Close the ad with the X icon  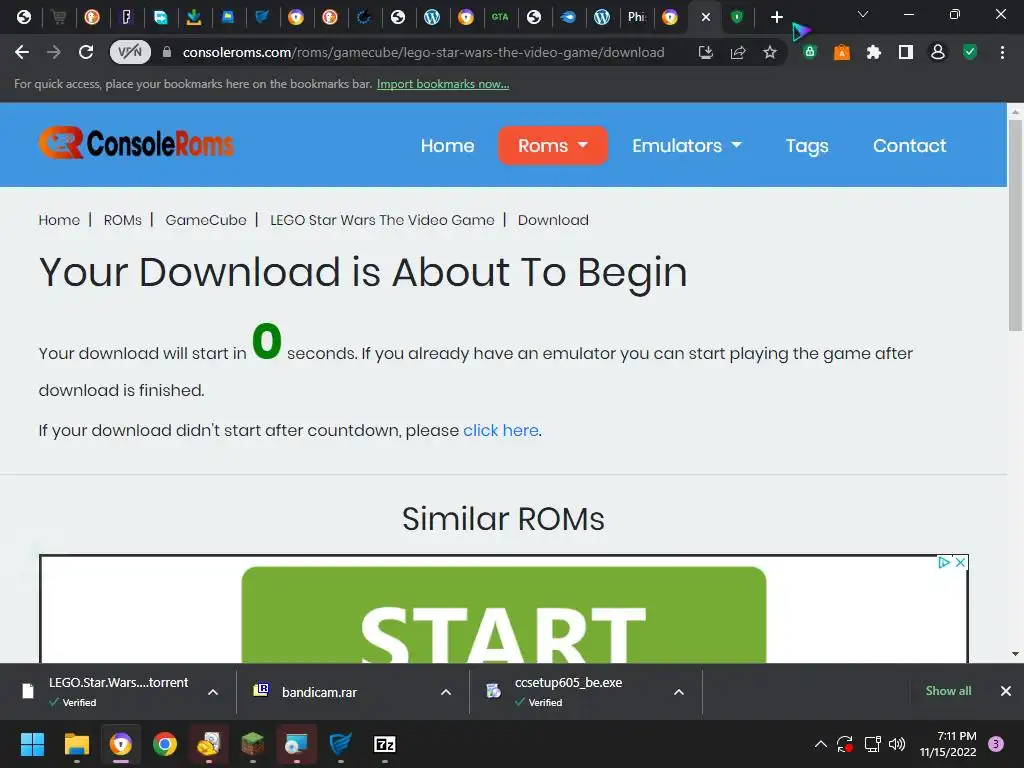tap(960, 562)
